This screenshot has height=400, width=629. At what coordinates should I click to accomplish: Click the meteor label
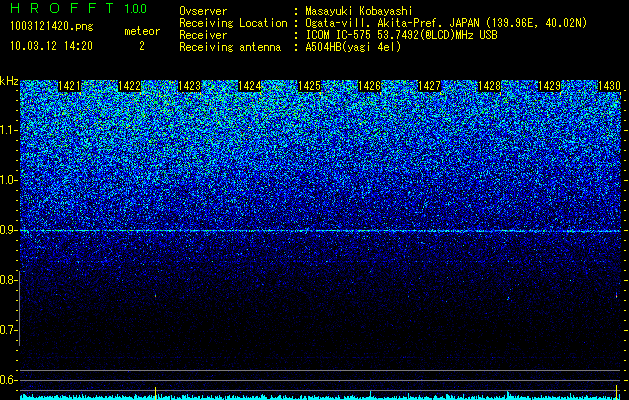[142, 31]
